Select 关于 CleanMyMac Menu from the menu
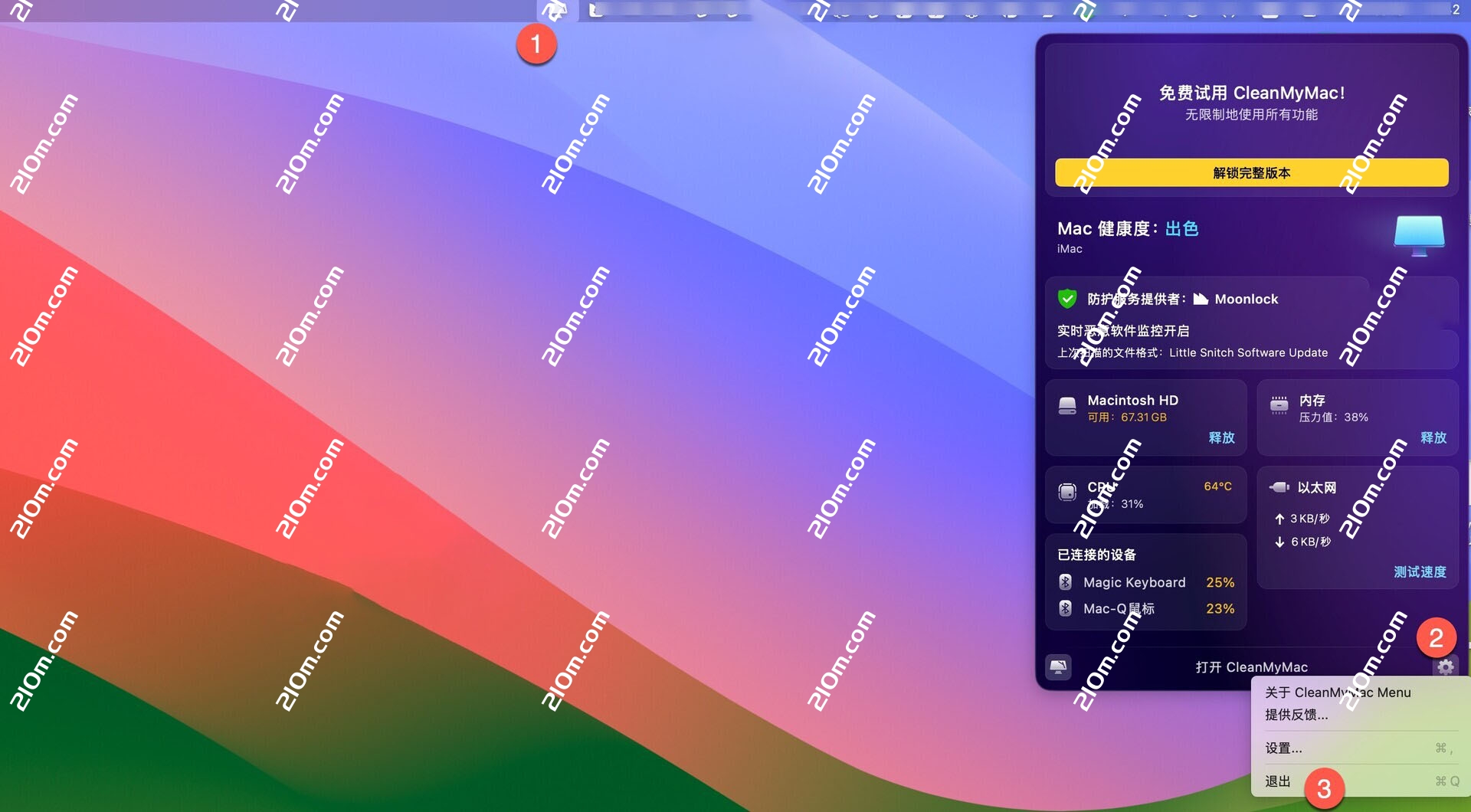1471x812 pixels. click(1337, 692)
